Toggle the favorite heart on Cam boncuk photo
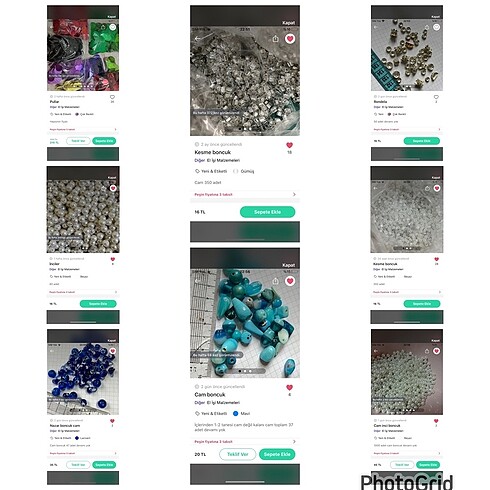The height and width of the screenshot is (490, 490). tap(290, 281)
